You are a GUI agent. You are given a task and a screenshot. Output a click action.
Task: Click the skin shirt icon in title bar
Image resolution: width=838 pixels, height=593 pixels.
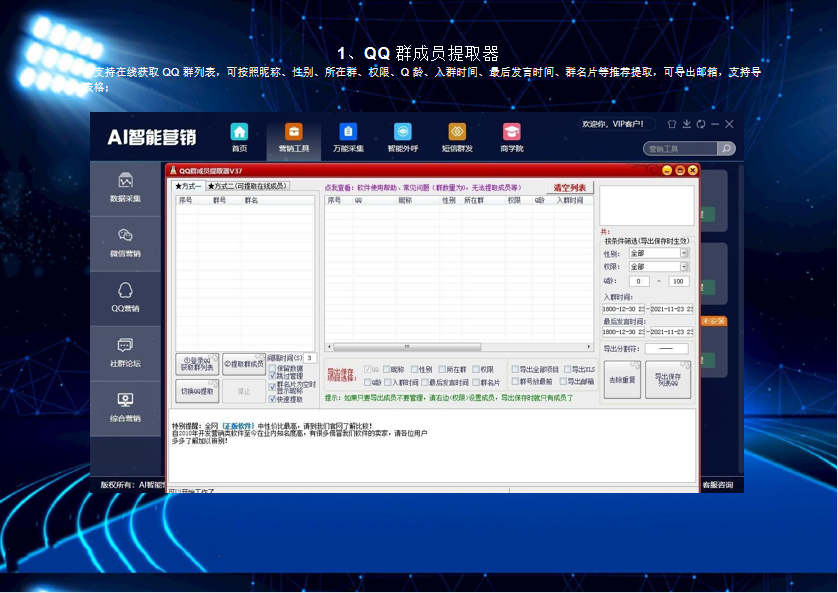coord(672,124)
